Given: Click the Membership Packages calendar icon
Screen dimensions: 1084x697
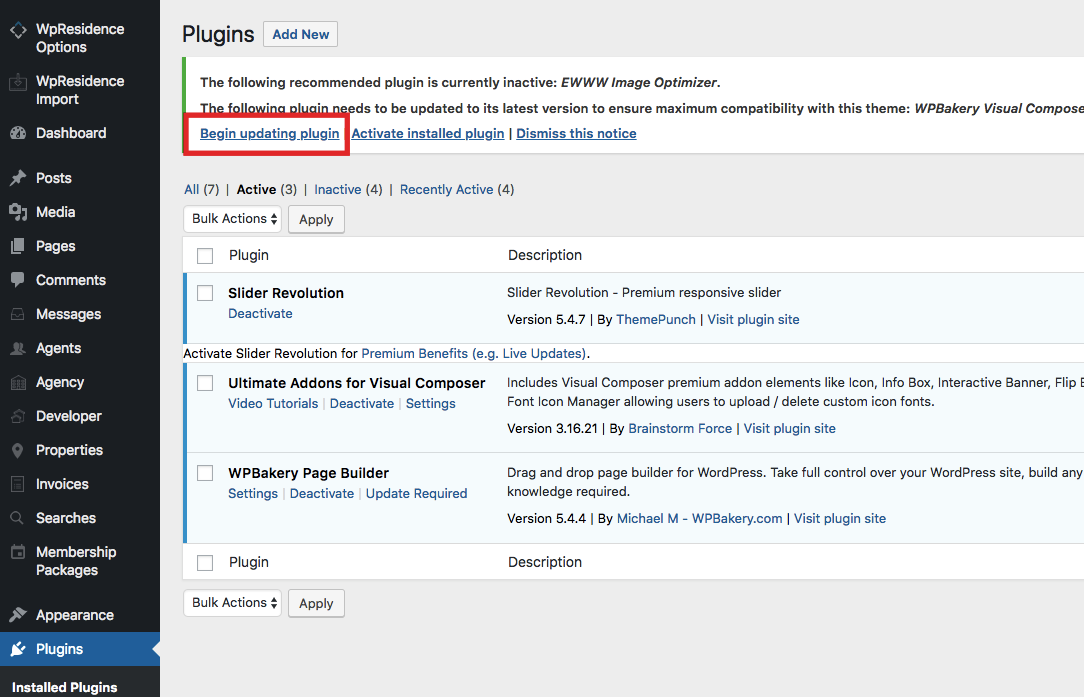Looking at the screenshot, I should [19, 552].
